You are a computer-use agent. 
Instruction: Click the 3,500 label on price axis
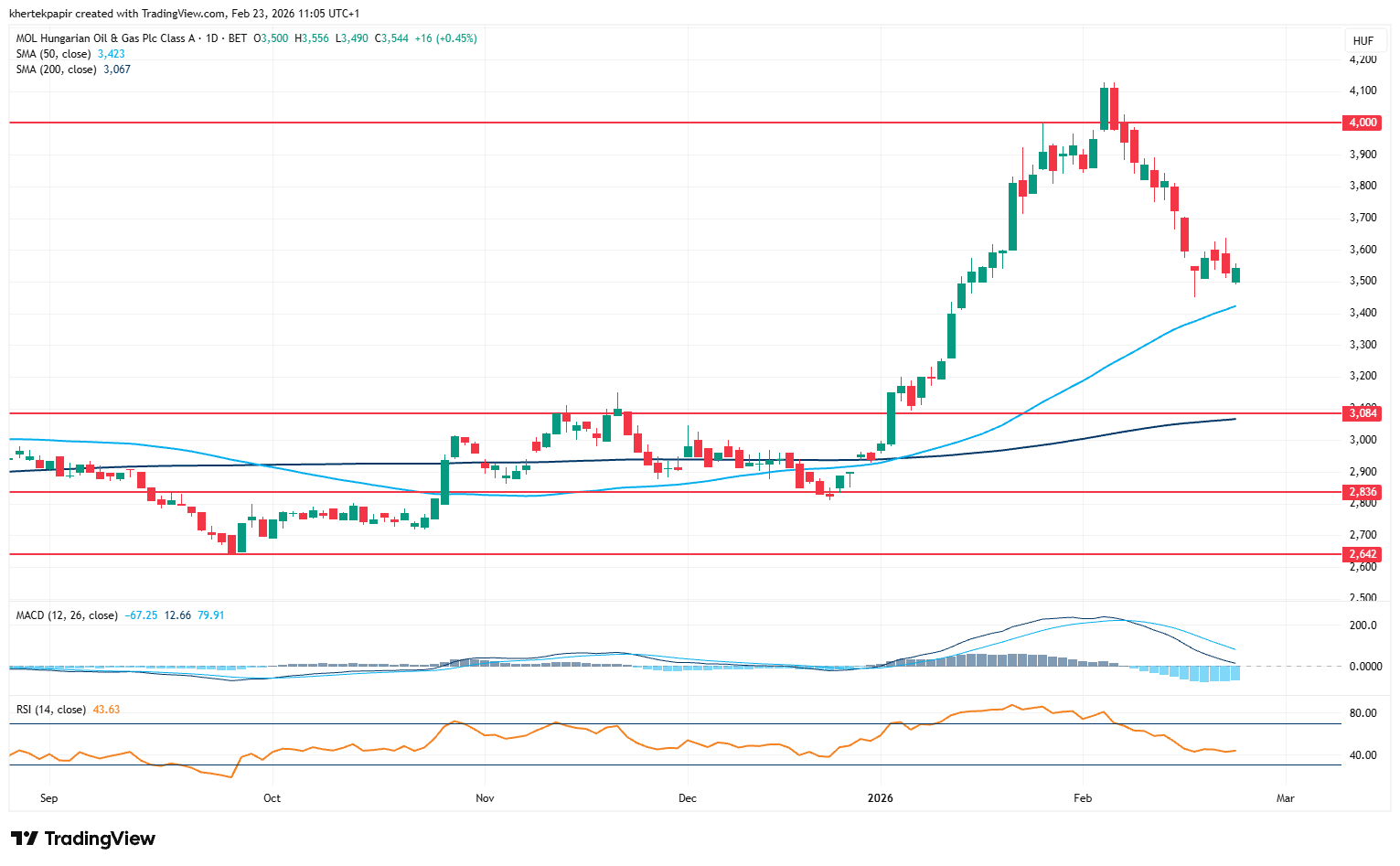1363,281
